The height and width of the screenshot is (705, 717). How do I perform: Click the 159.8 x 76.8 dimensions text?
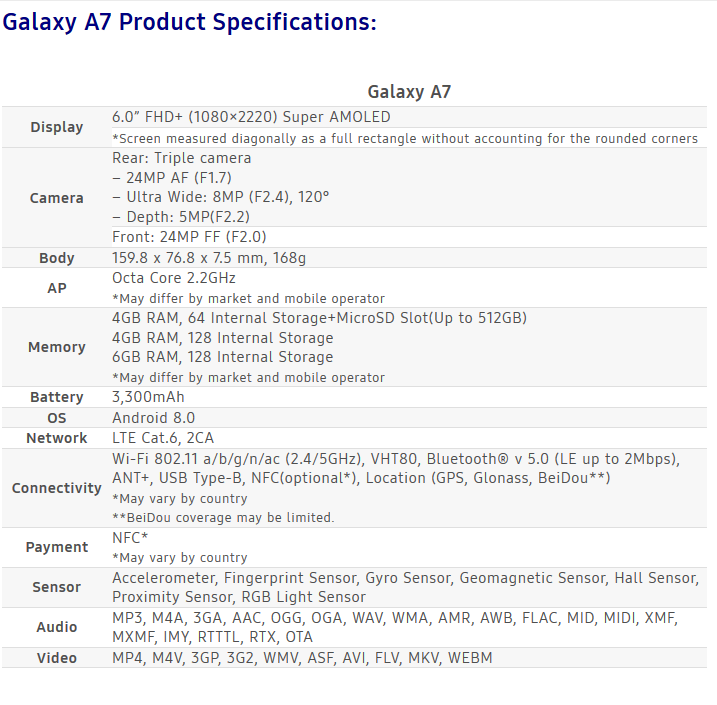tap(209, 258)
